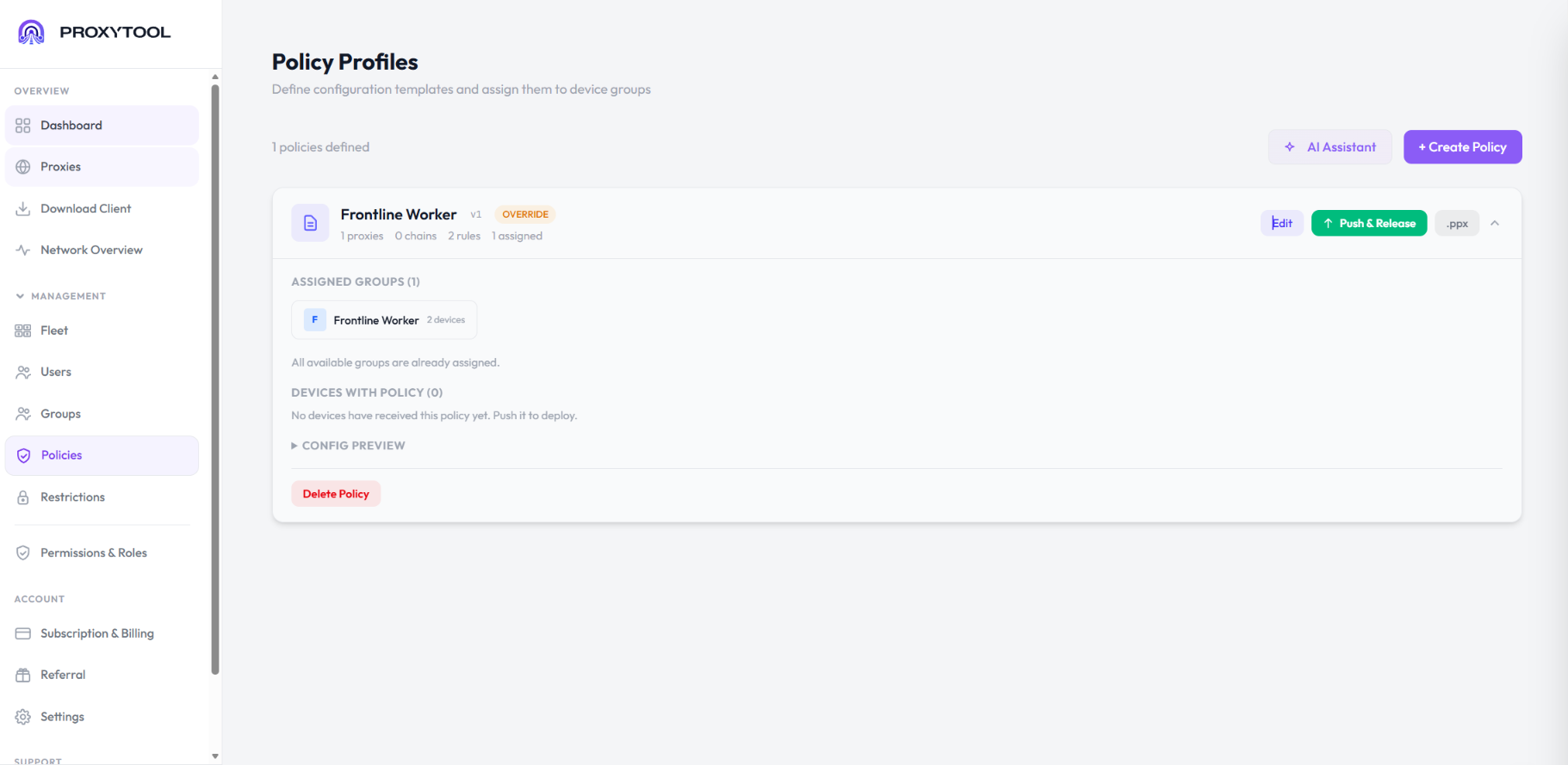1568x765 pixels.
Task: Expand the Config Preview section
Action: 348,446
